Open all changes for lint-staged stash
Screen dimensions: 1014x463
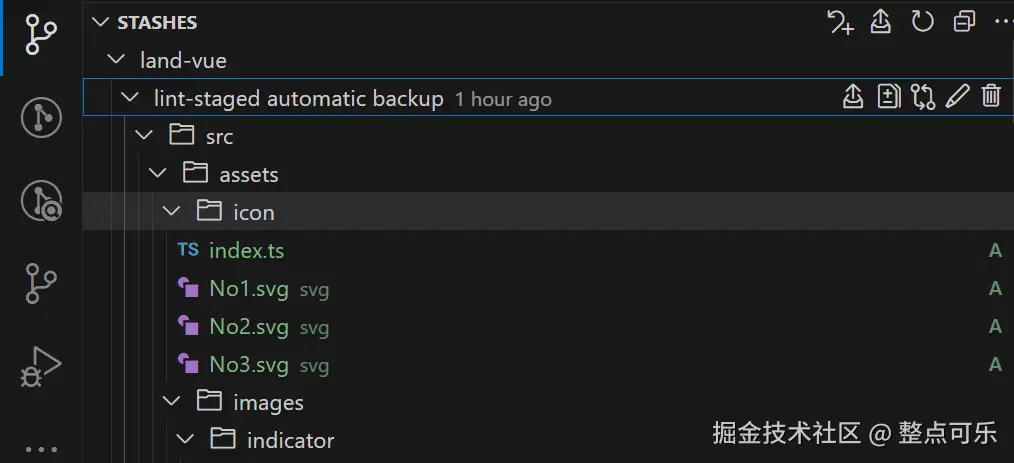[x=888, y=97]
